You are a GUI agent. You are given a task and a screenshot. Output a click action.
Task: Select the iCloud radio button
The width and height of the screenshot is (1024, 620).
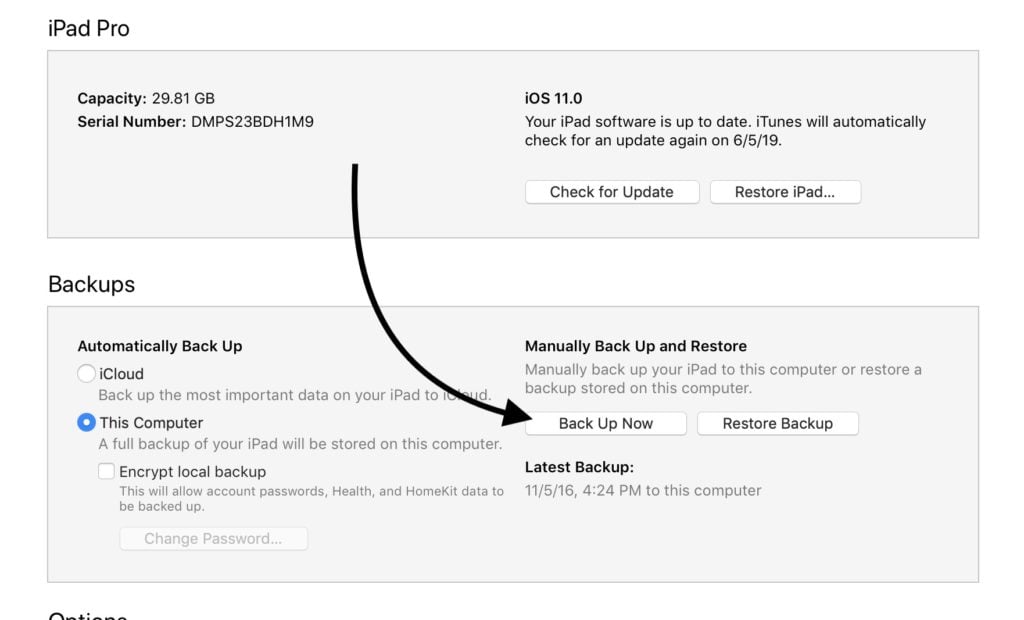[x=86, y=374]
